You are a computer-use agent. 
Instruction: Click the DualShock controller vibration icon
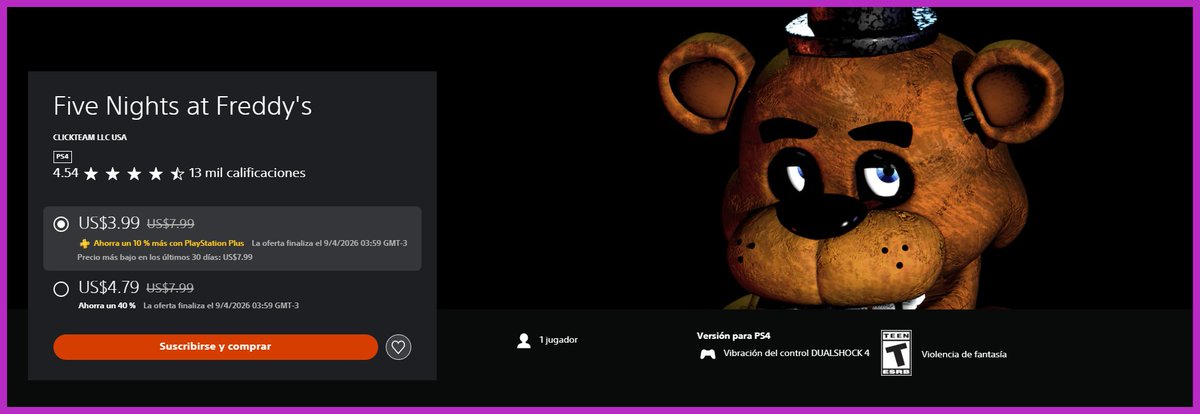coord(707,354)
